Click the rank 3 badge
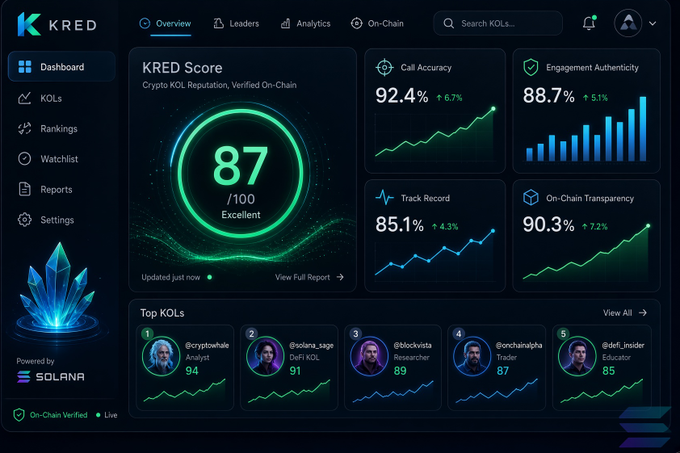The image size is (680, 453). 356,333
